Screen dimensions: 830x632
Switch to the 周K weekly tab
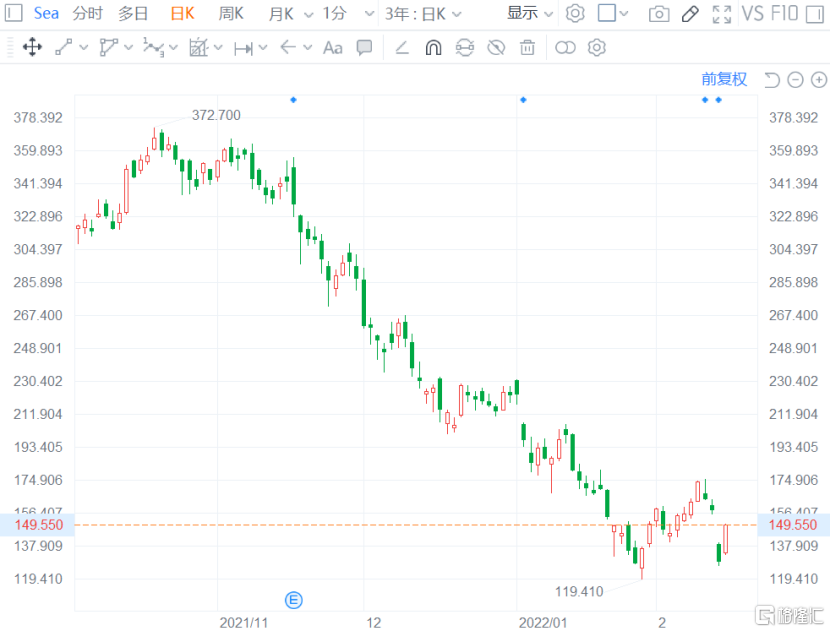pyautogui.click(x=231, y=14)
